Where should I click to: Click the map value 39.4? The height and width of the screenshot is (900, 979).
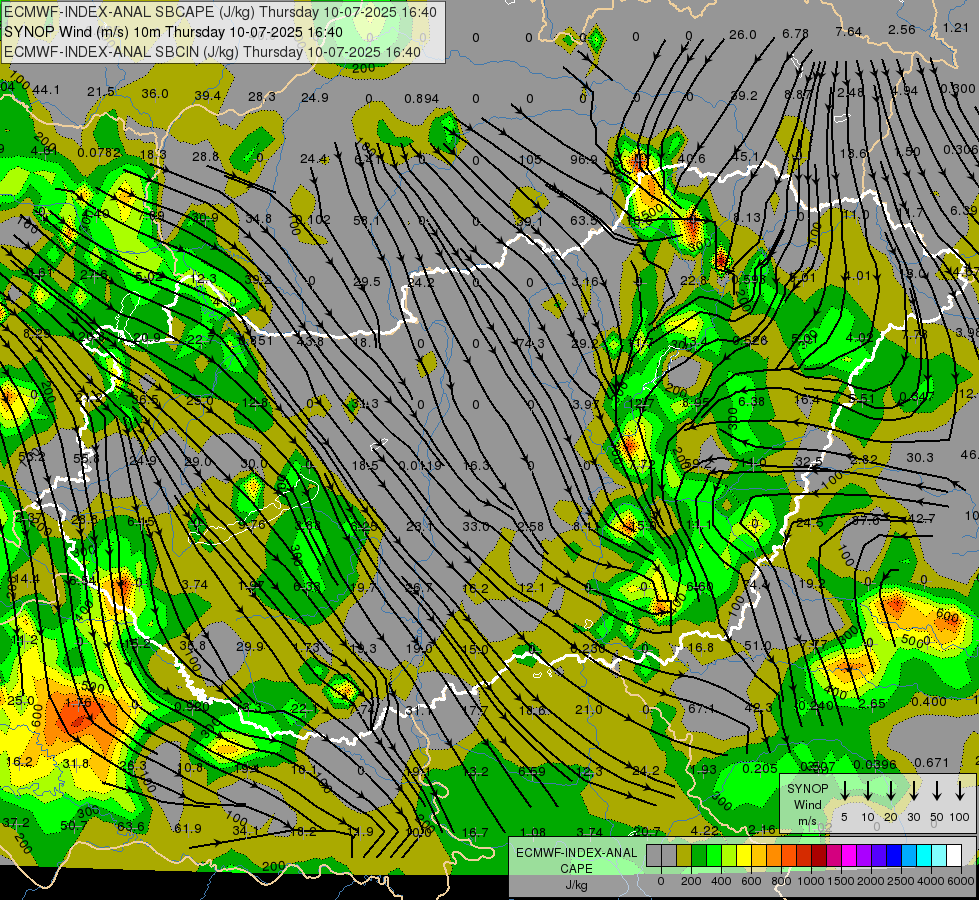click(208, 96)
